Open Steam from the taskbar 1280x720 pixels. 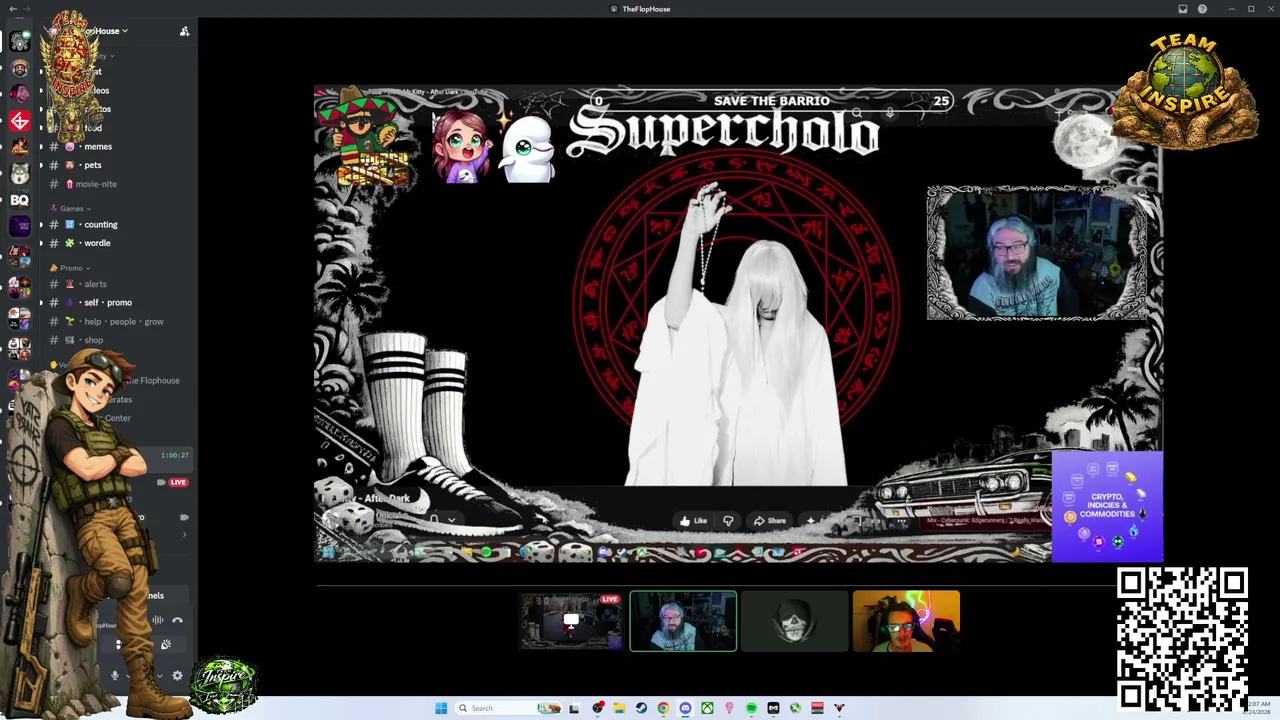click(641, 708)
